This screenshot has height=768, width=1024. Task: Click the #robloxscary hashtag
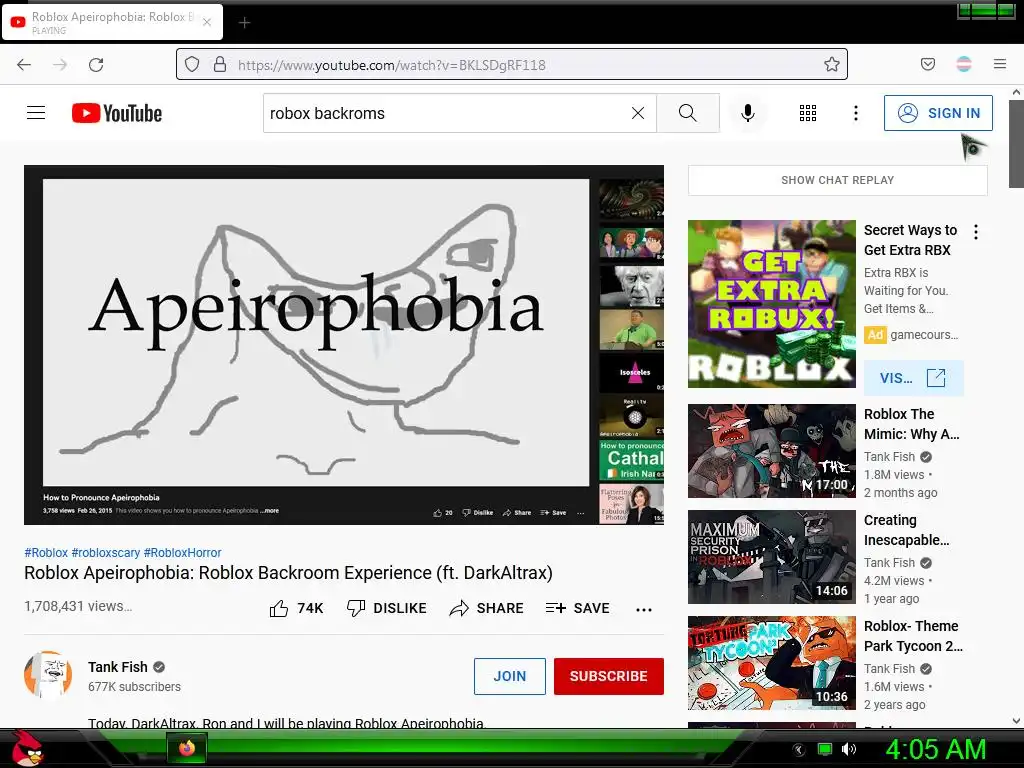coord(106,552)
